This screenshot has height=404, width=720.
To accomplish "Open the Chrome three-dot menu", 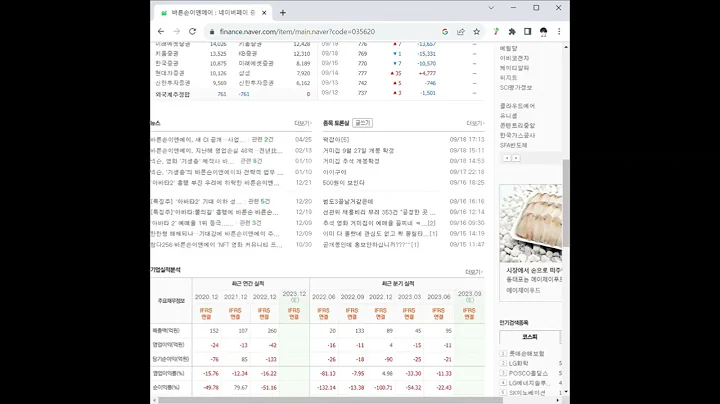I will pos(559,31).
